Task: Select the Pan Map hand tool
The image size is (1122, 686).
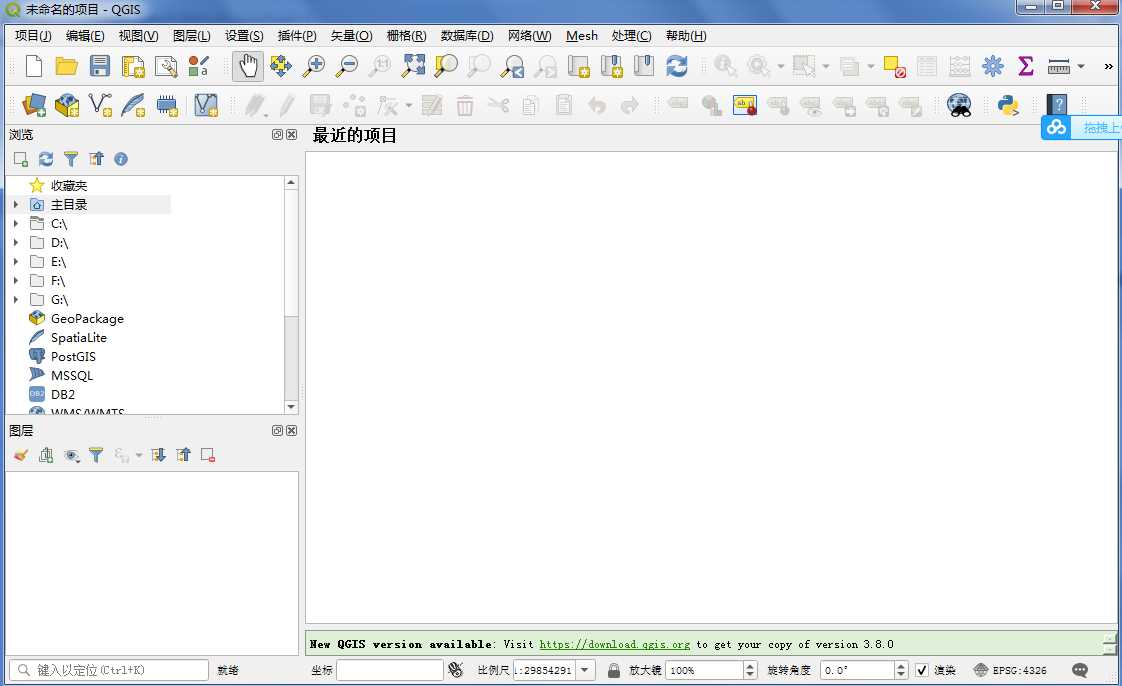Action: tap(248, 67)
